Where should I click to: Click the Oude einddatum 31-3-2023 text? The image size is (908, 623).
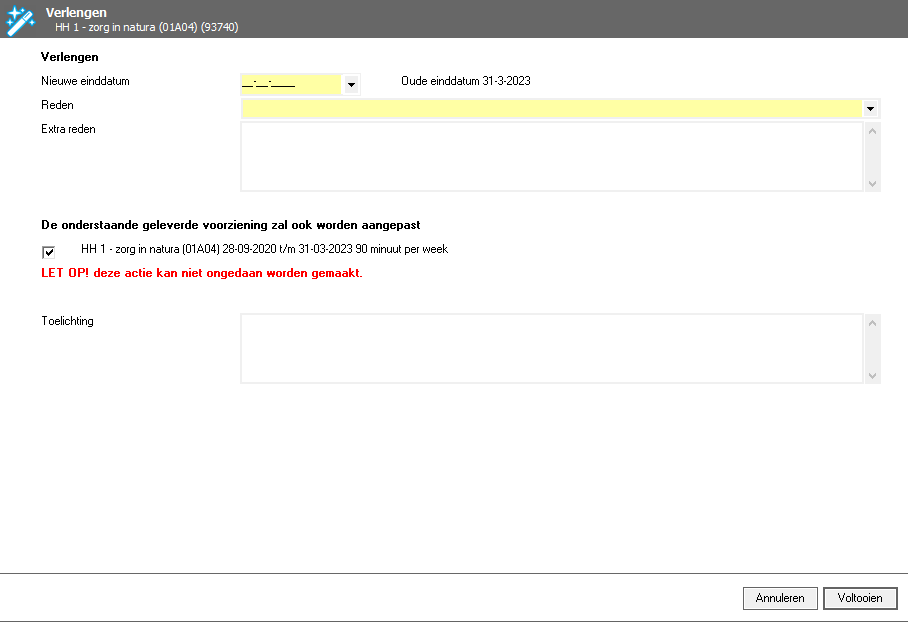465,81
